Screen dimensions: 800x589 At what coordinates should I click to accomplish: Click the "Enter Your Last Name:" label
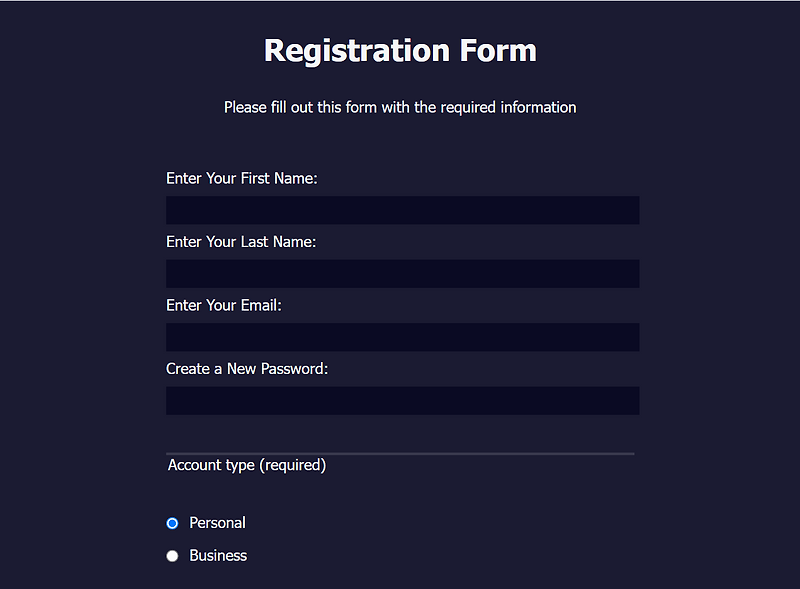click(x=241, y=242)
